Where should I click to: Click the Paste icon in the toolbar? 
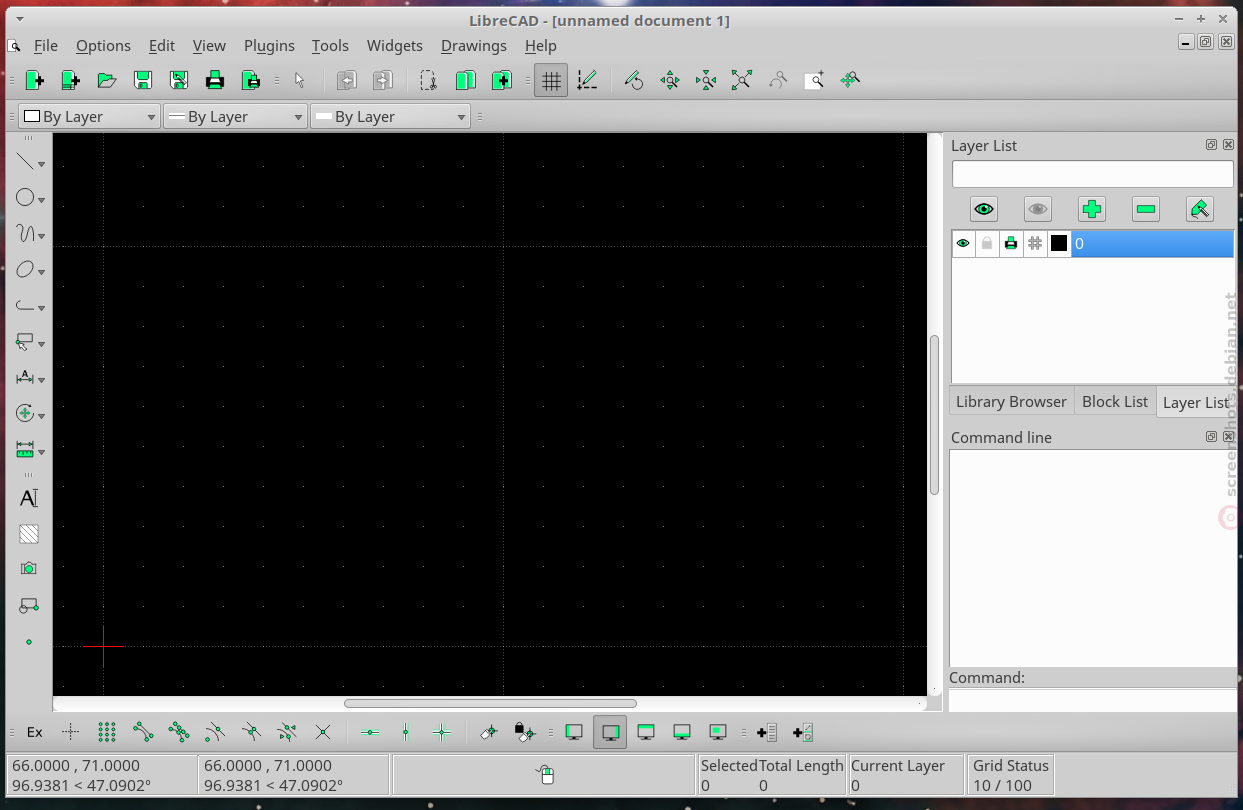(501, 80)
